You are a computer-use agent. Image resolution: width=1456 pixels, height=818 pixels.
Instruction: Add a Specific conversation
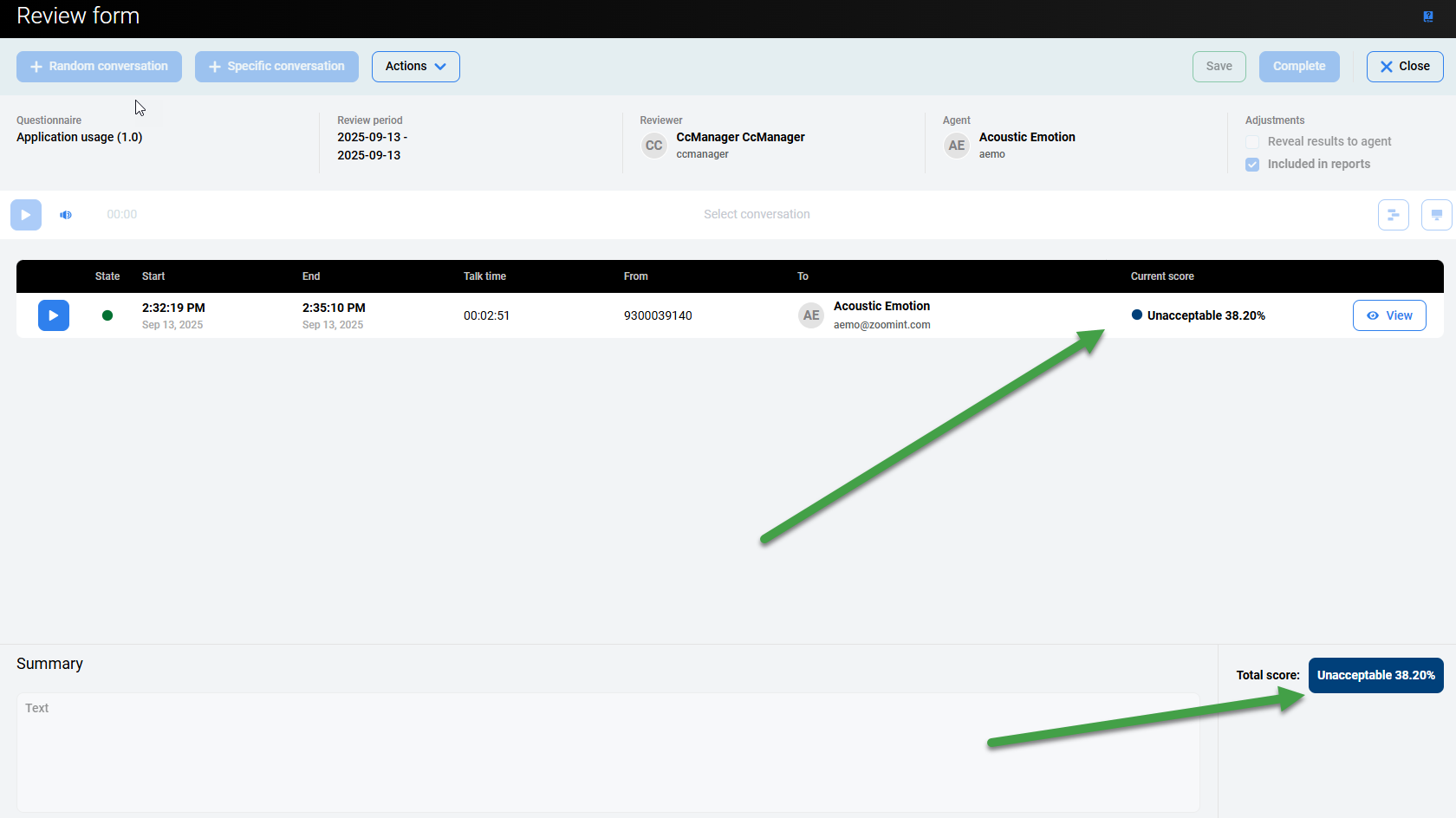(x=276, y=67)
